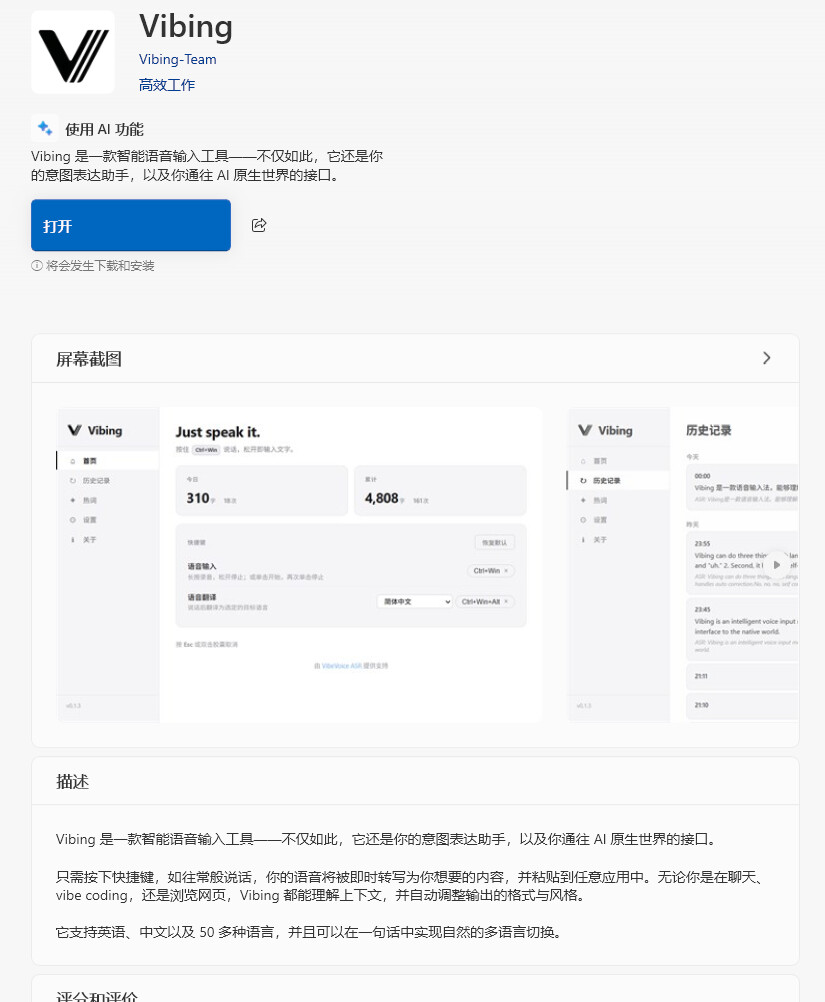Play the video on the second screenshot
This screenshot has width=825, height=1002.
(x=776, y=564)
